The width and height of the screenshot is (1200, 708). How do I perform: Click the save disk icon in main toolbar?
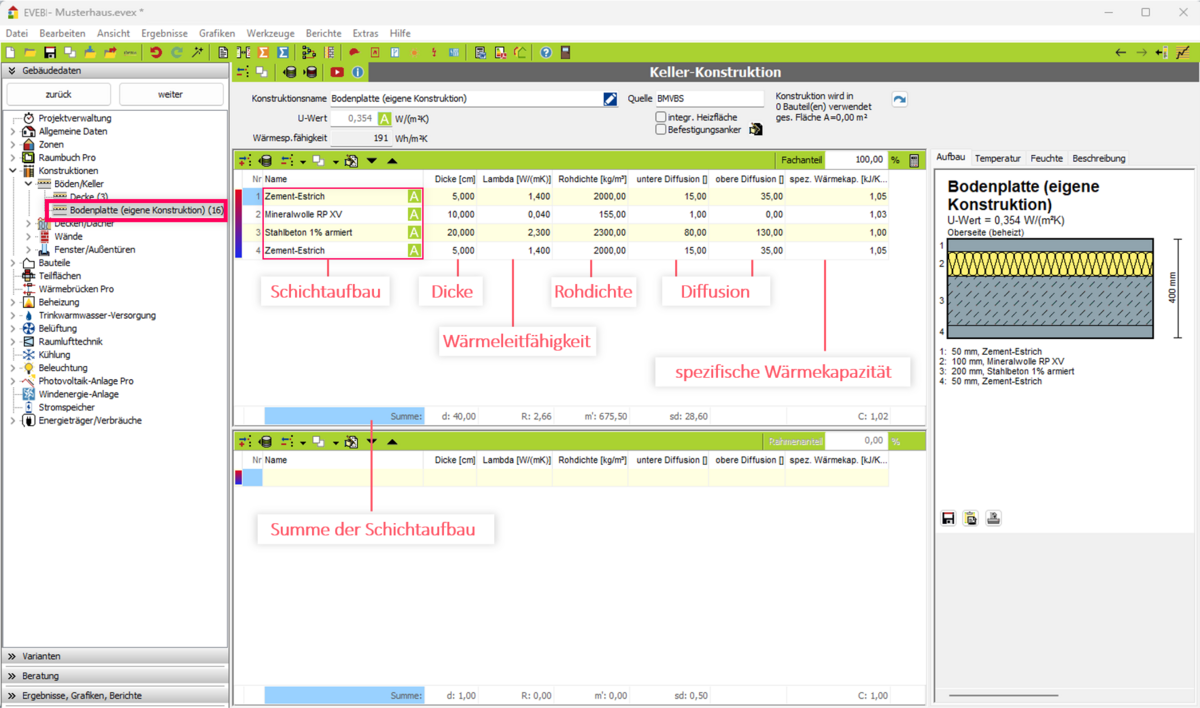pos(49,52)
